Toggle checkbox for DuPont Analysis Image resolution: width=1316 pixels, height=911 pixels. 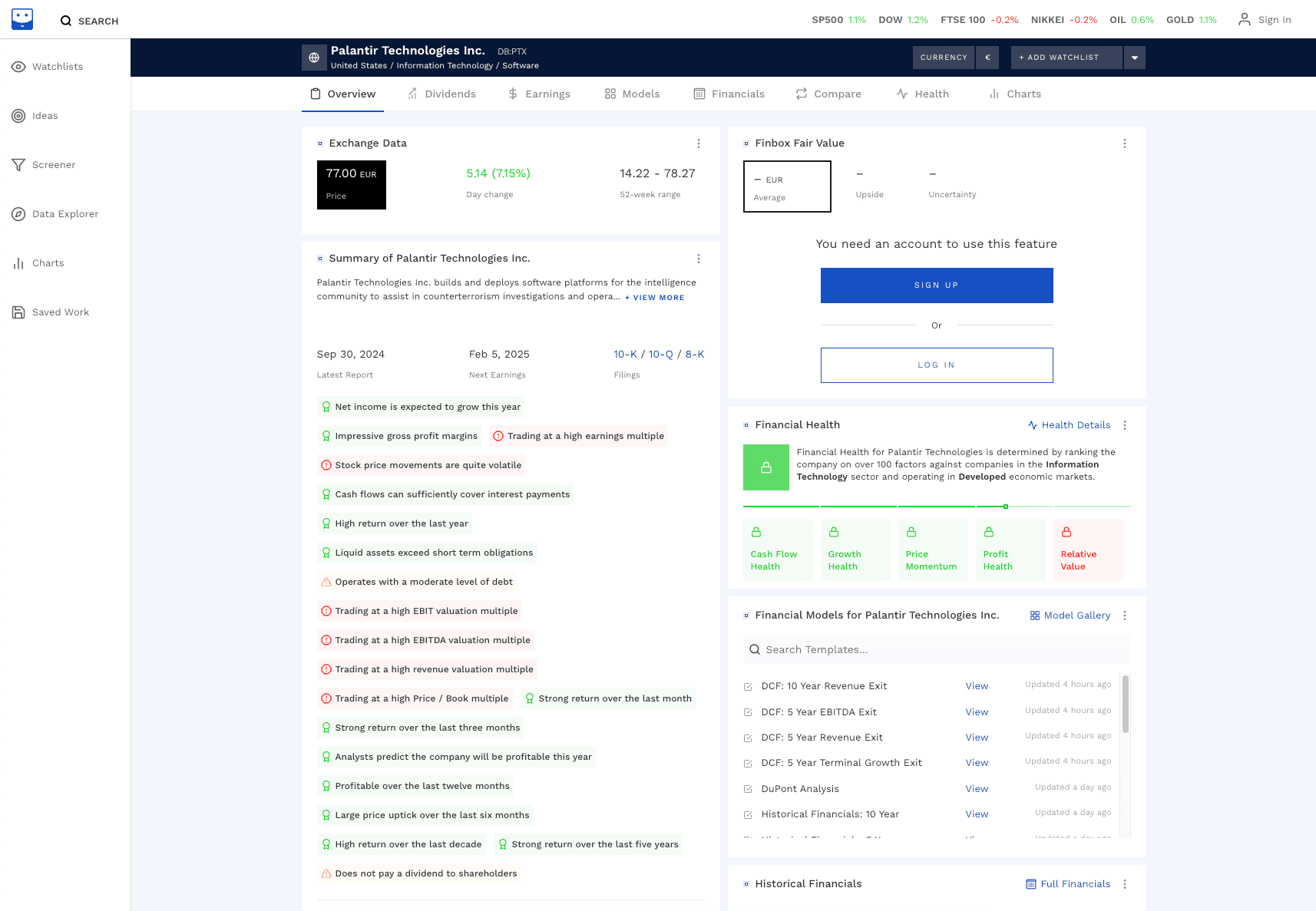pyautogui.click(x=748, y=789)
